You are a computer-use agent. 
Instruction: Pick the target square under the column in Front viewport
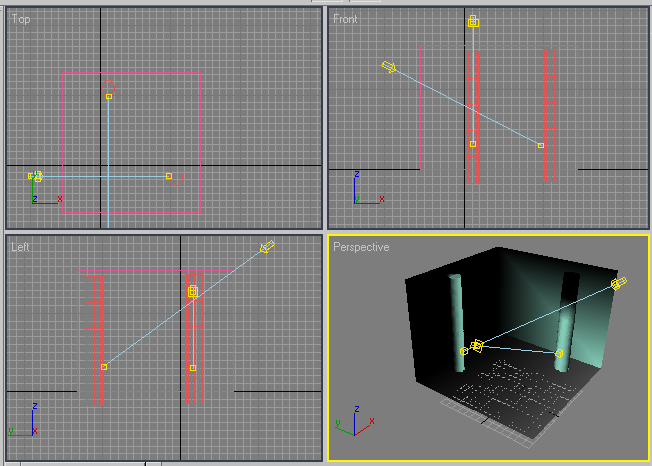point(473,144)
